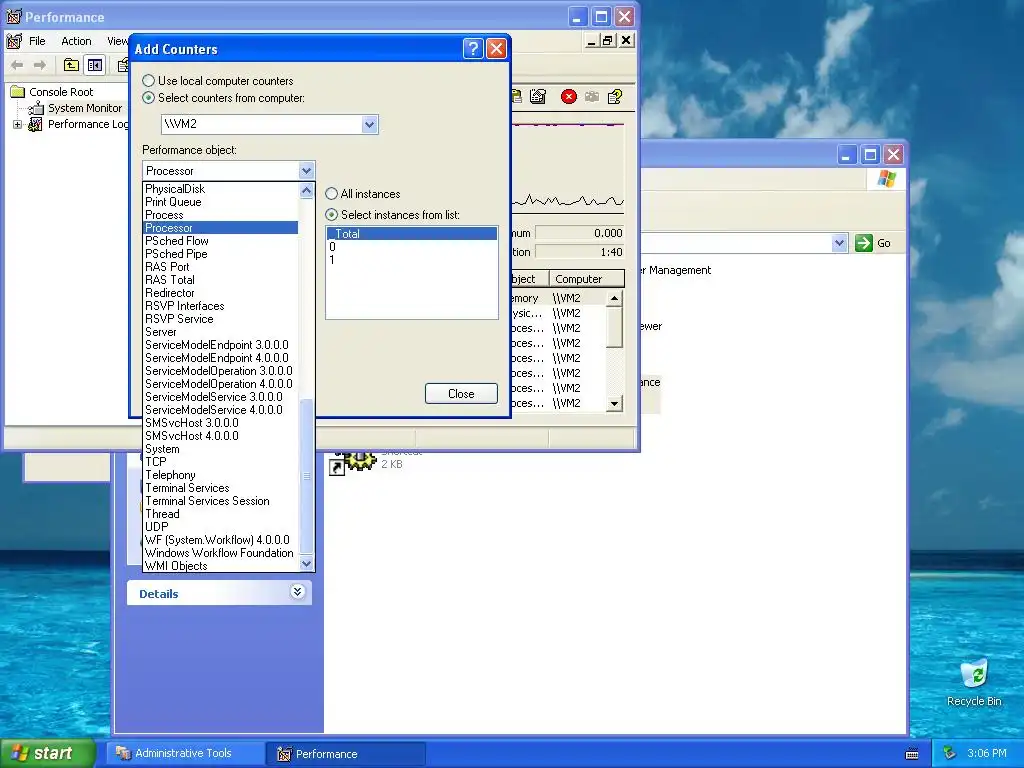Choose Redirector in the object list
Viewport: 1024px width, 768px height.
coord(220,293)
